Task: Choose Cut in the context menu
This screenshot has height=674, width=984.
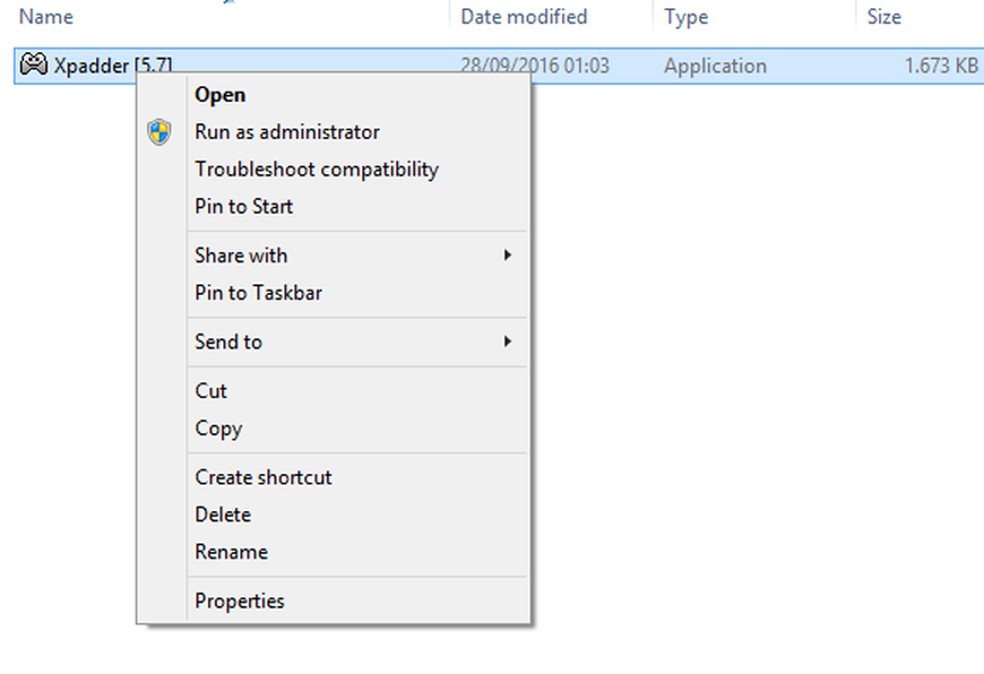Action: (x=211, y=391)
